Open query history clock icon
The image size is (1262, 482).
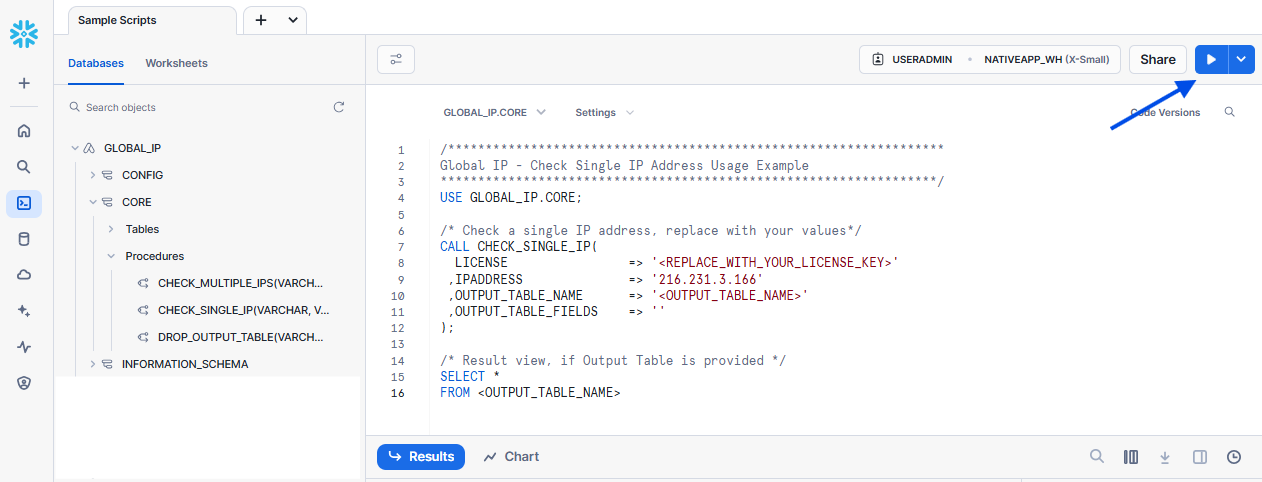tap(1234, 457)
